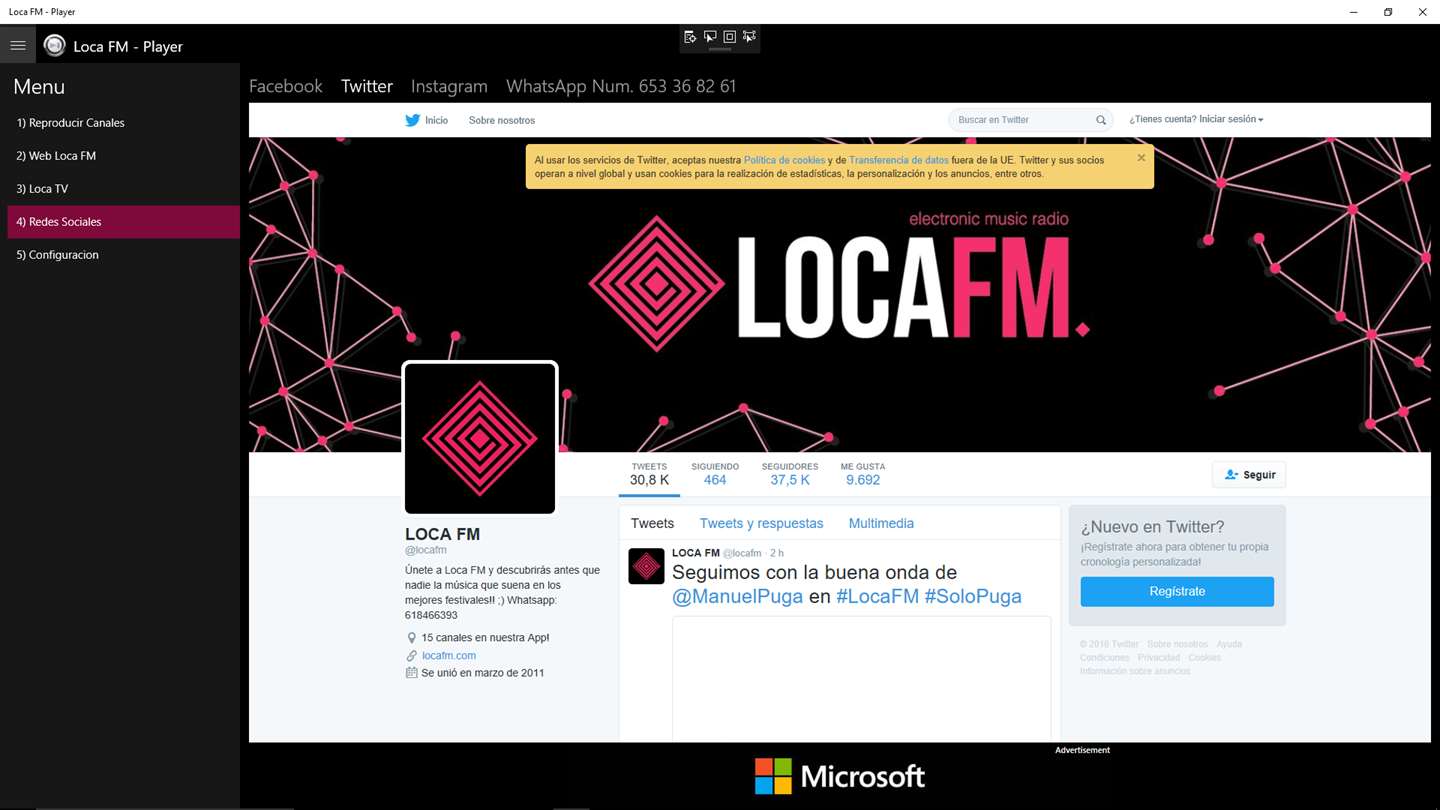Restore the window using the title bar button
The width and height of the screenshot is (1440, 810).
(1388, 12)
